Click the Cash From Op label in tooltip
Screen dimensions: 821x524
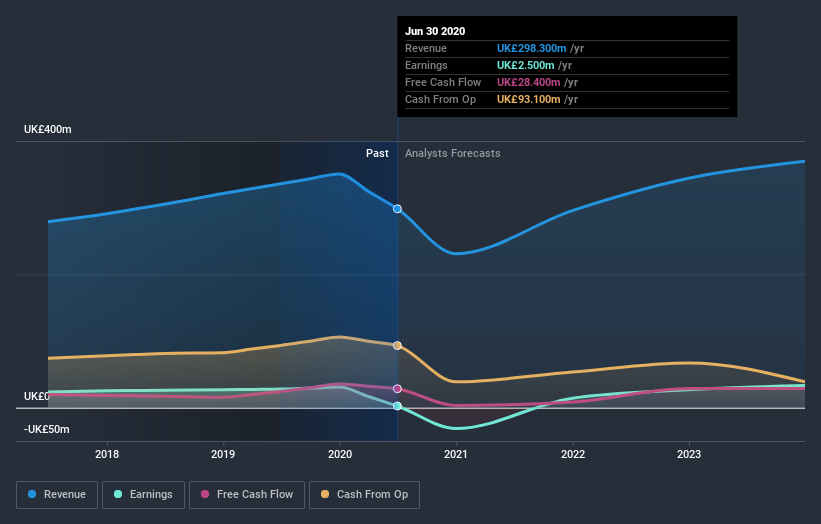440,99
